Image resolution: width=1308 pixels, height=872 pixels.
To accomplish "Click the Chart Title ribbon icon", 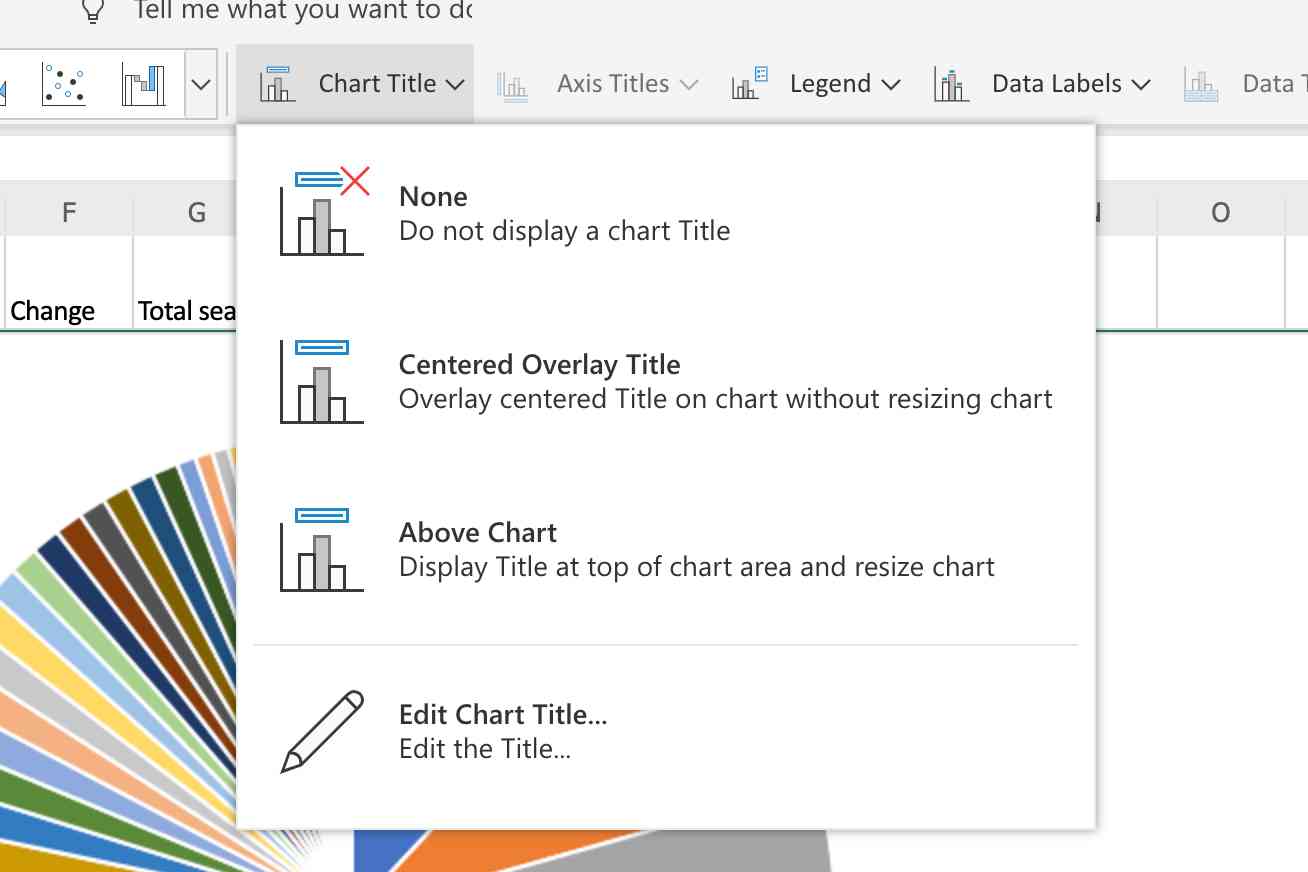I will pyautogui.click(x=277, y=85).
